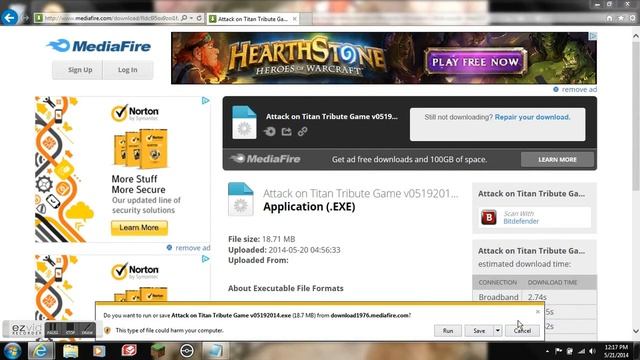Open the Windows Start button

point(12,351)
